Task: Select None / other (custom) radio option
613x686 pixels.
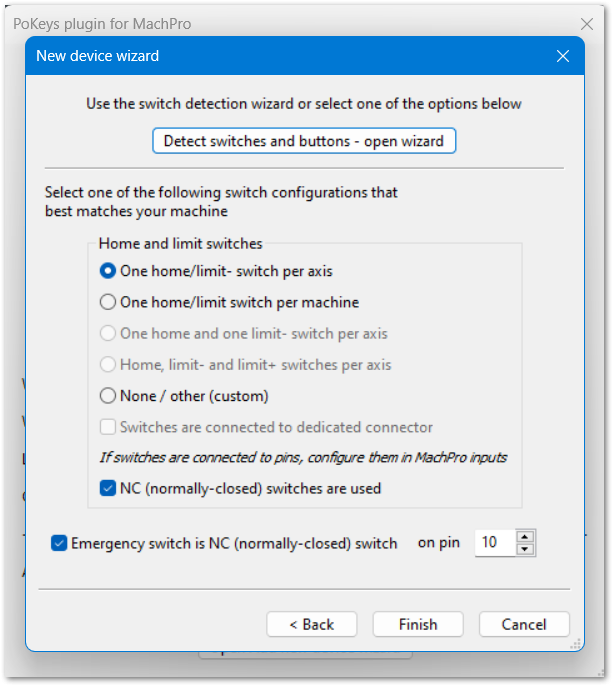Action: click(108, 396)
